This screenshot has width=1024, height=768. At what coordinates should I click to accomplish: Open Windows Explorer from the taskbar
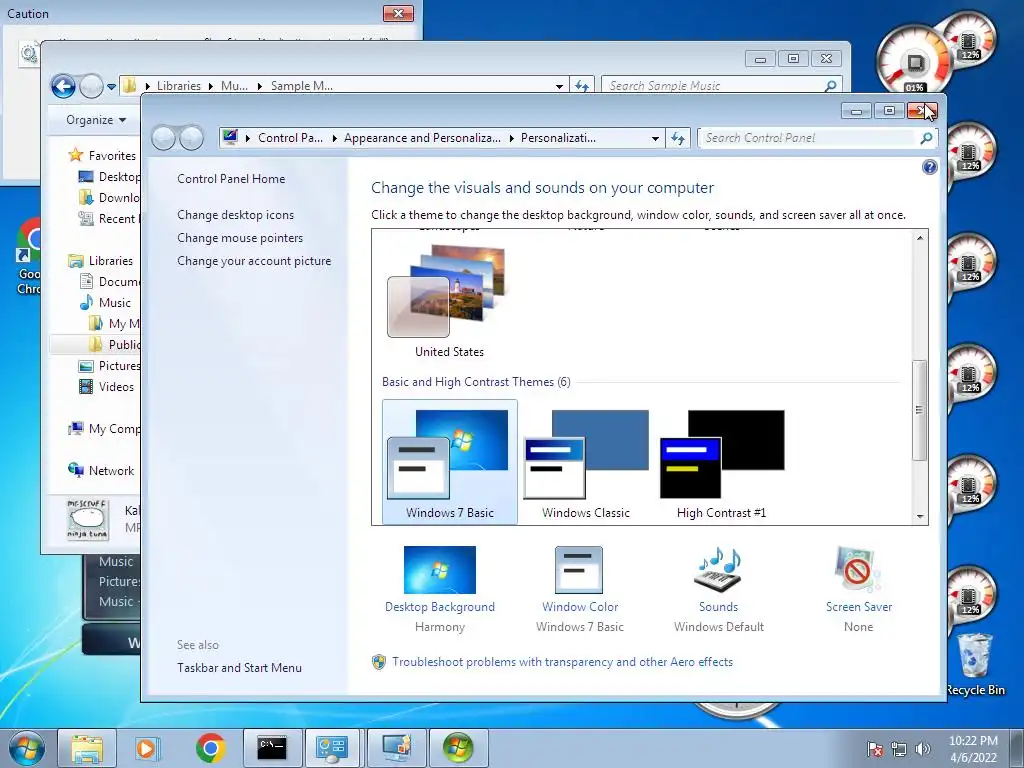[x=88, y=748]
